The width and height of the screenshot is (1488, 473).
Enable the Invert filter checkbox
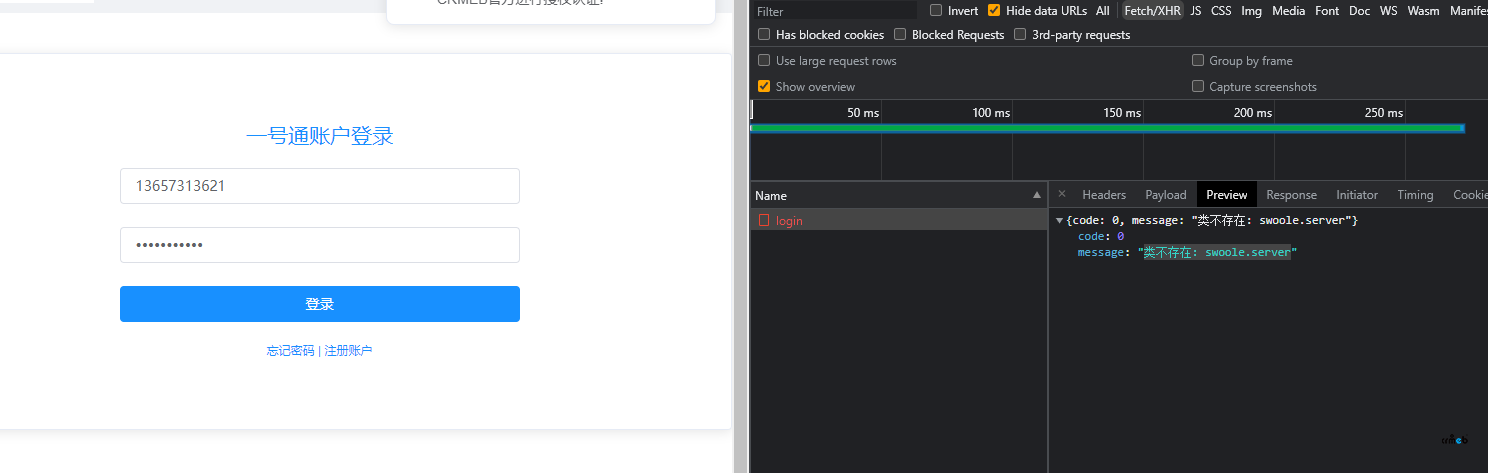(x=936, y=10)
